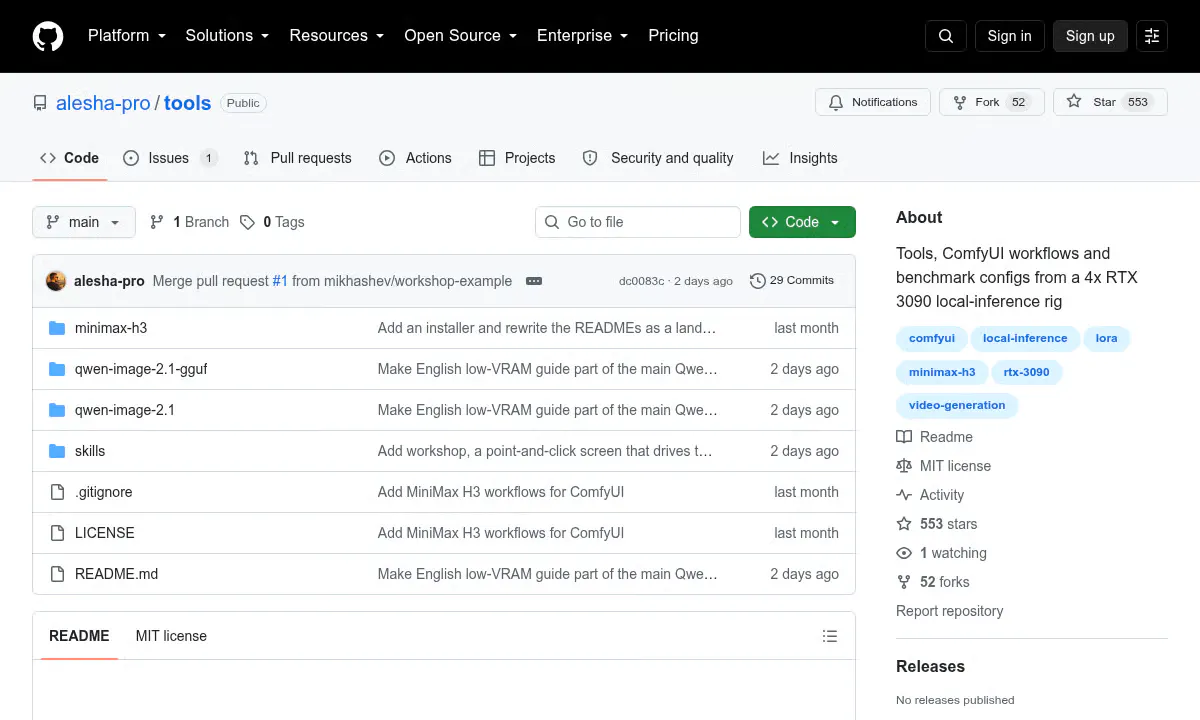Open the 29 Commits history link
The width and height of the screenshot is (1200, 720).
(x=792, y=281)
